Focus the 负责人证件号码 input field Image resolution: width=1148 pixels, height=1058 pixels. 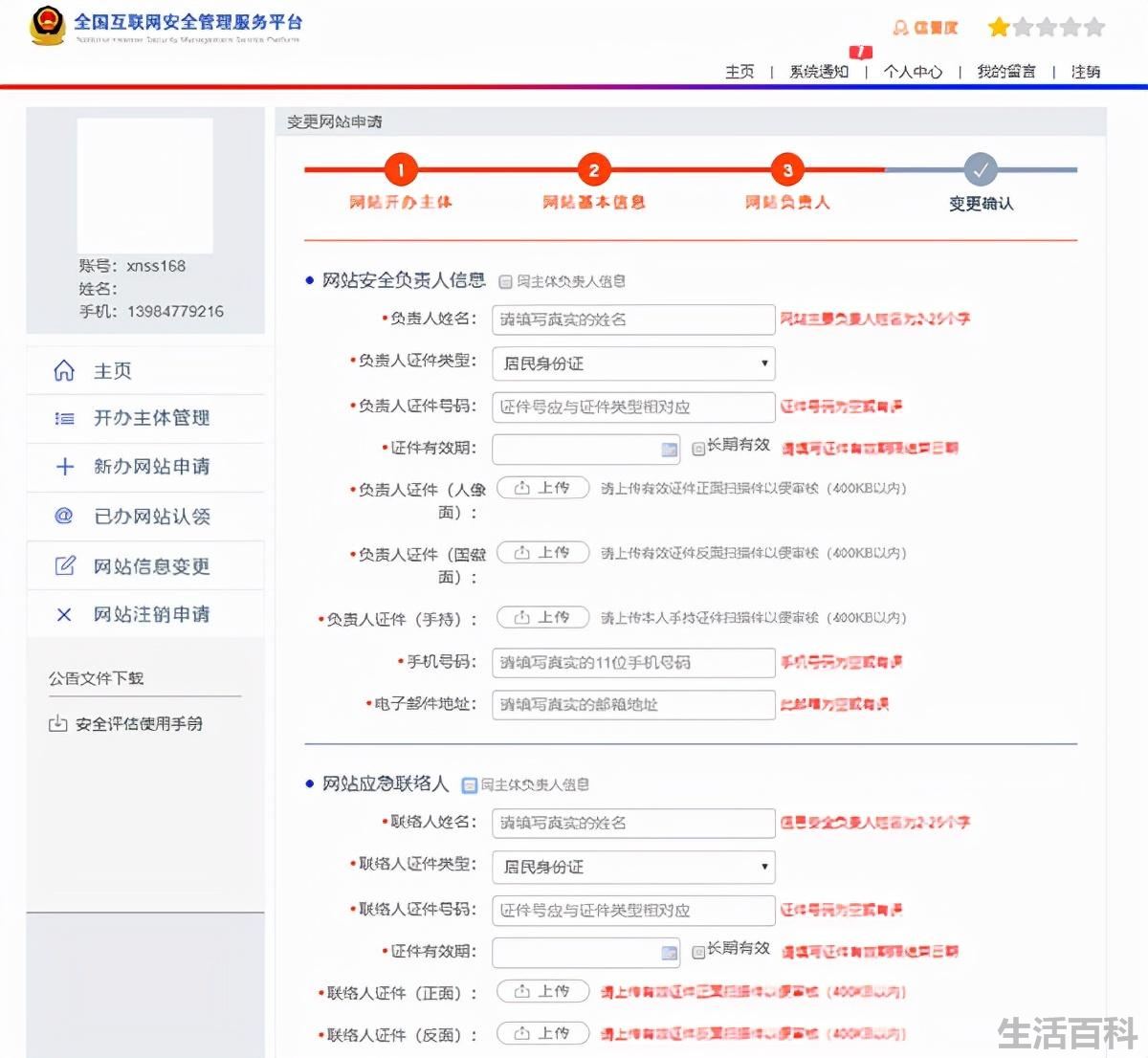(x=633, y=407)
